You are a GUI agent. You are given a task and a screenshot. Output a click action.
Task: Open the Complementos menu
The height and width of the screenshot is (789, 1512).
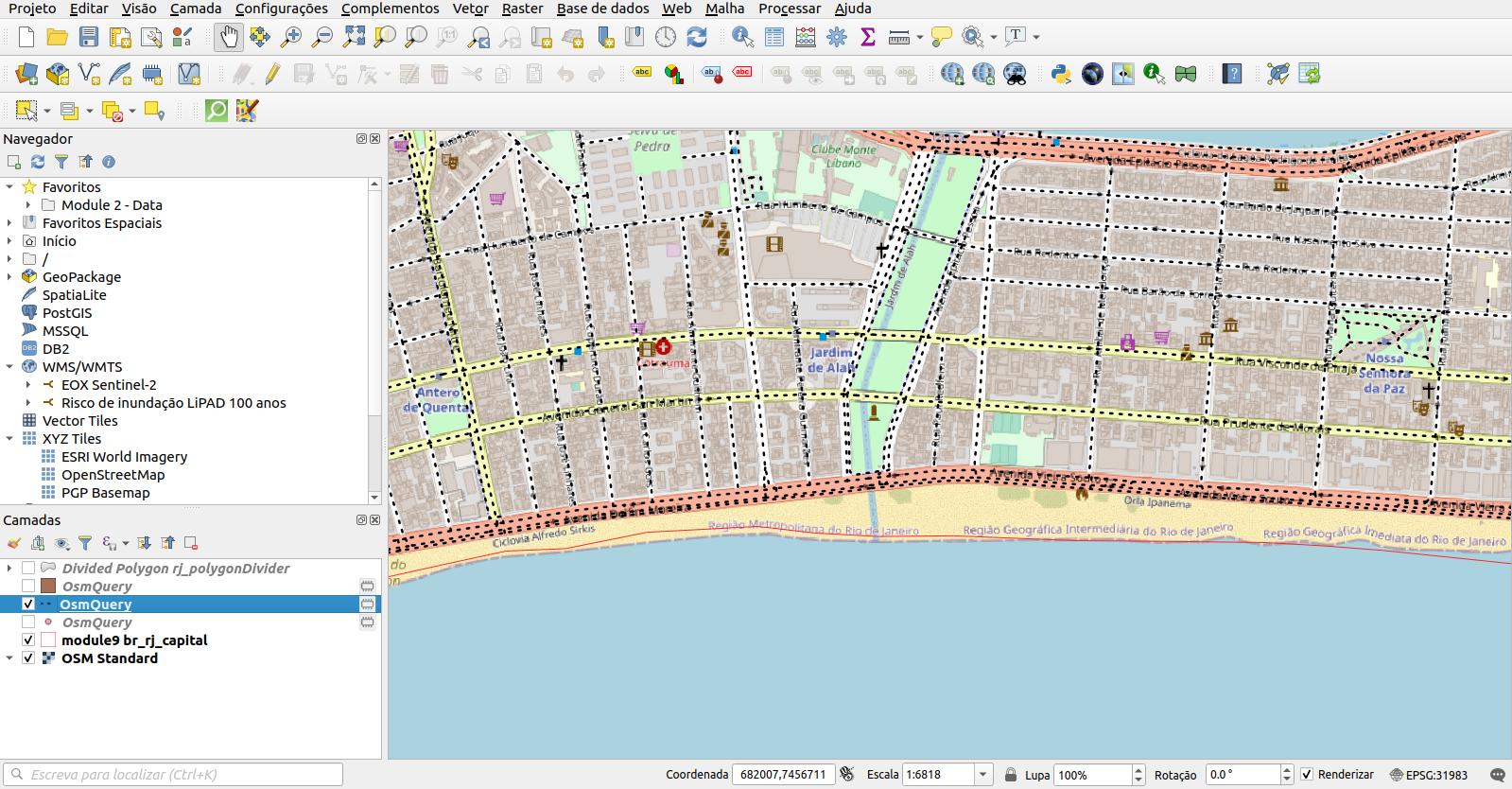[x=390, y=9]
